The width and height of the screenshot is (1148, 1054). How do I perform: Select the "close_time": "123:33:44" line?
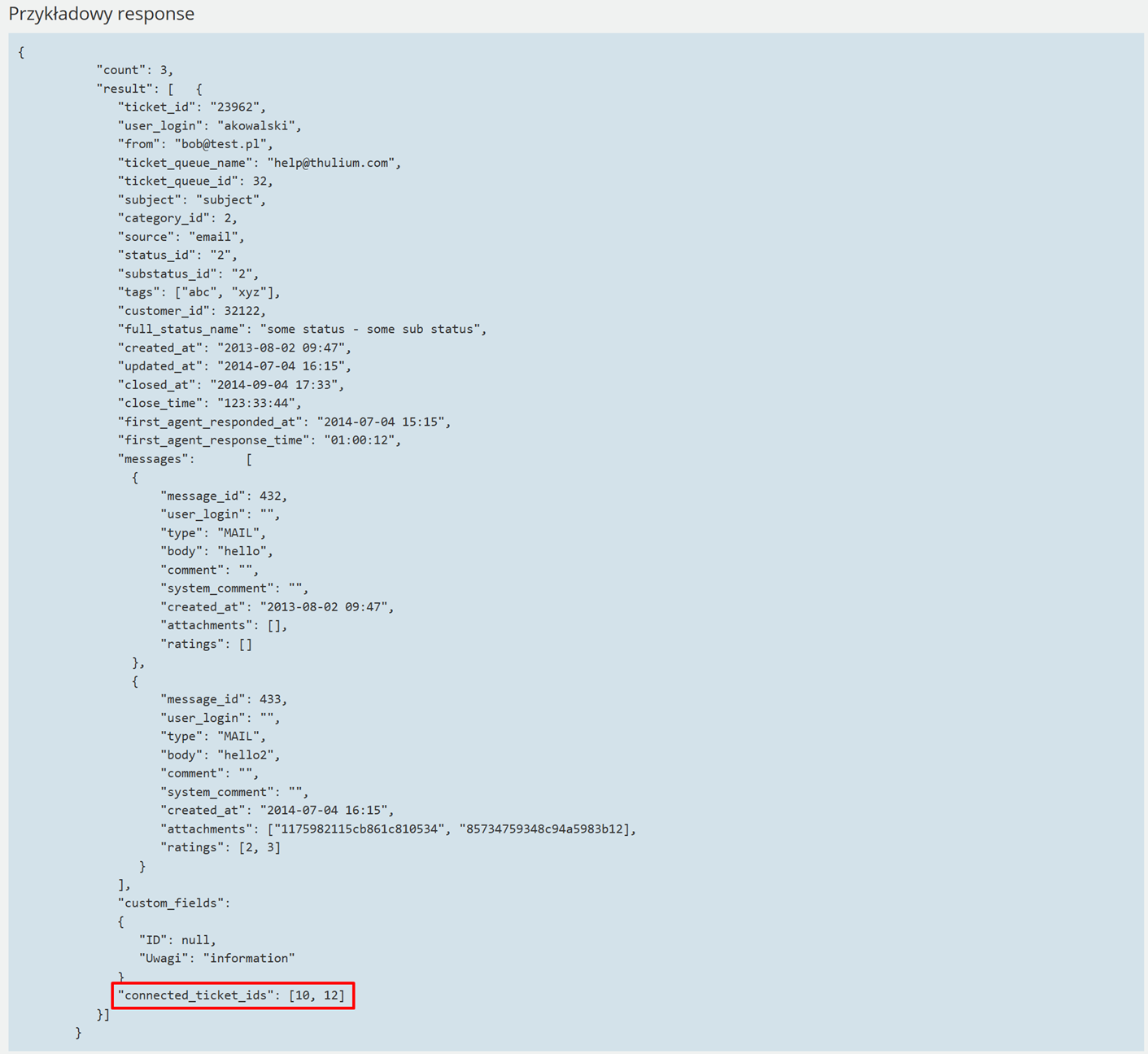[210, 404]
